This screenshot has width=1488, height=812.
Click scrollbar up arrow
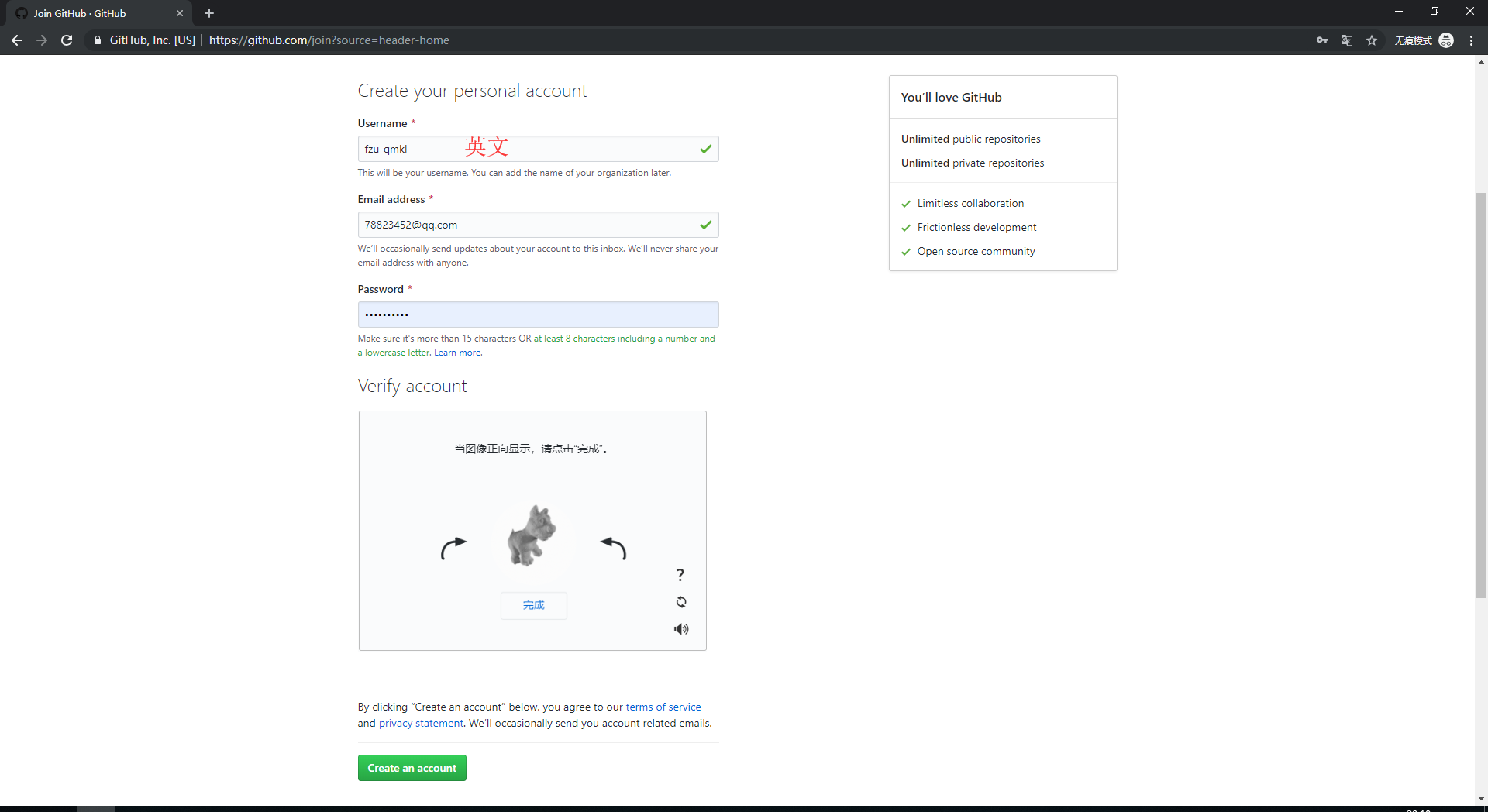tap(1481, 61)
